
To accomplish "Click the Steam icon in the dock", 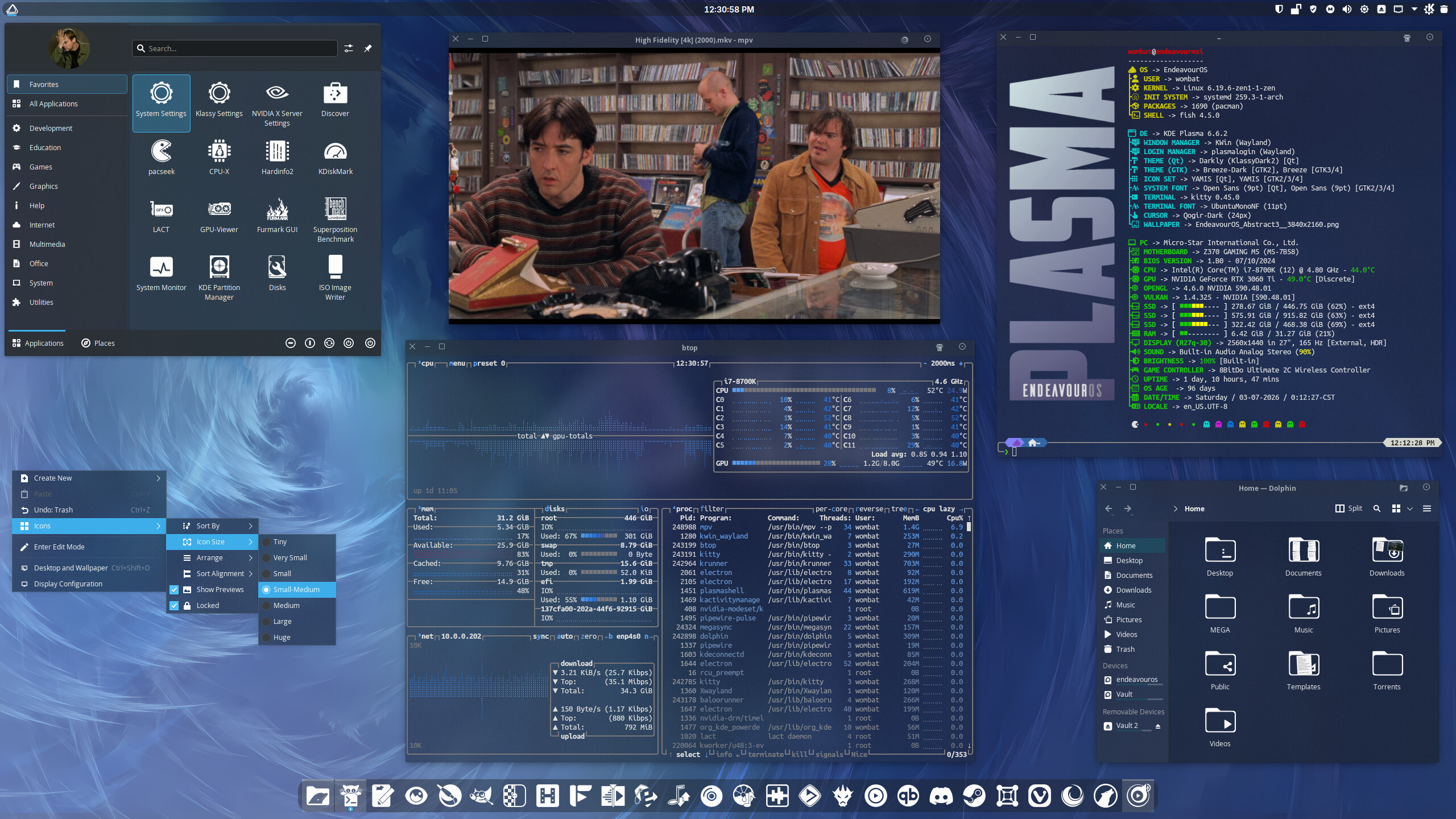I will [974, 796].
